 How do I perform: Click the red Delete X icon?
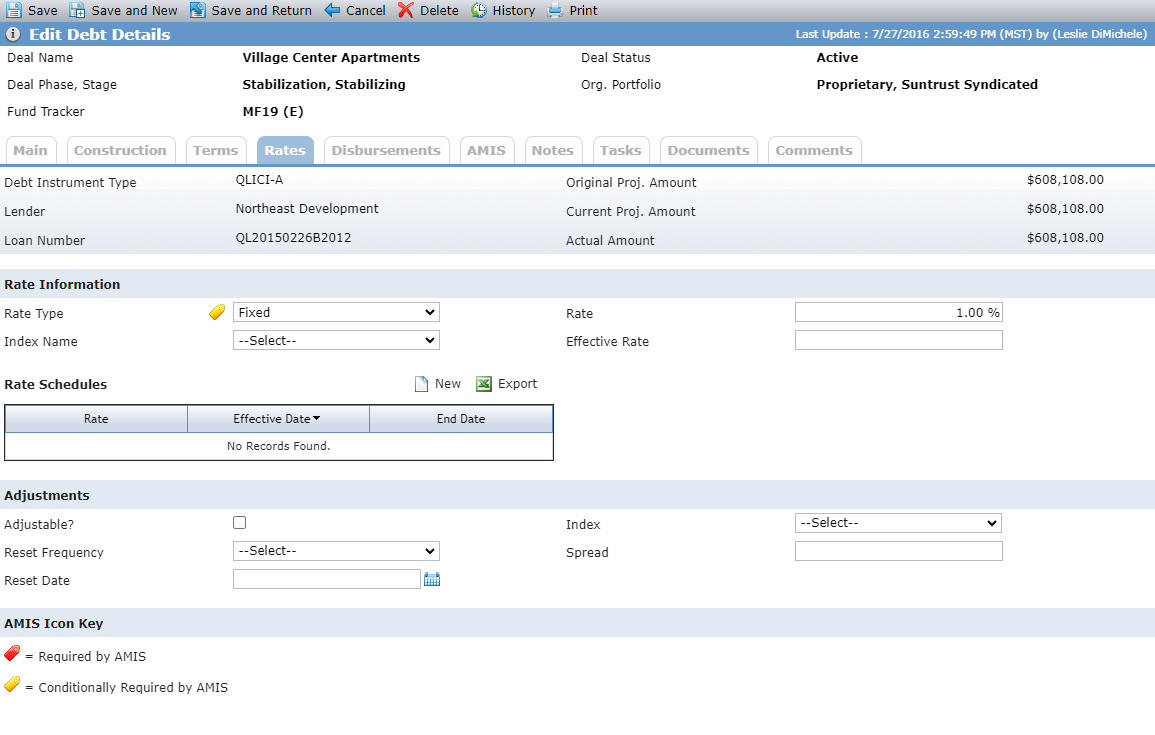pos(406,10)
